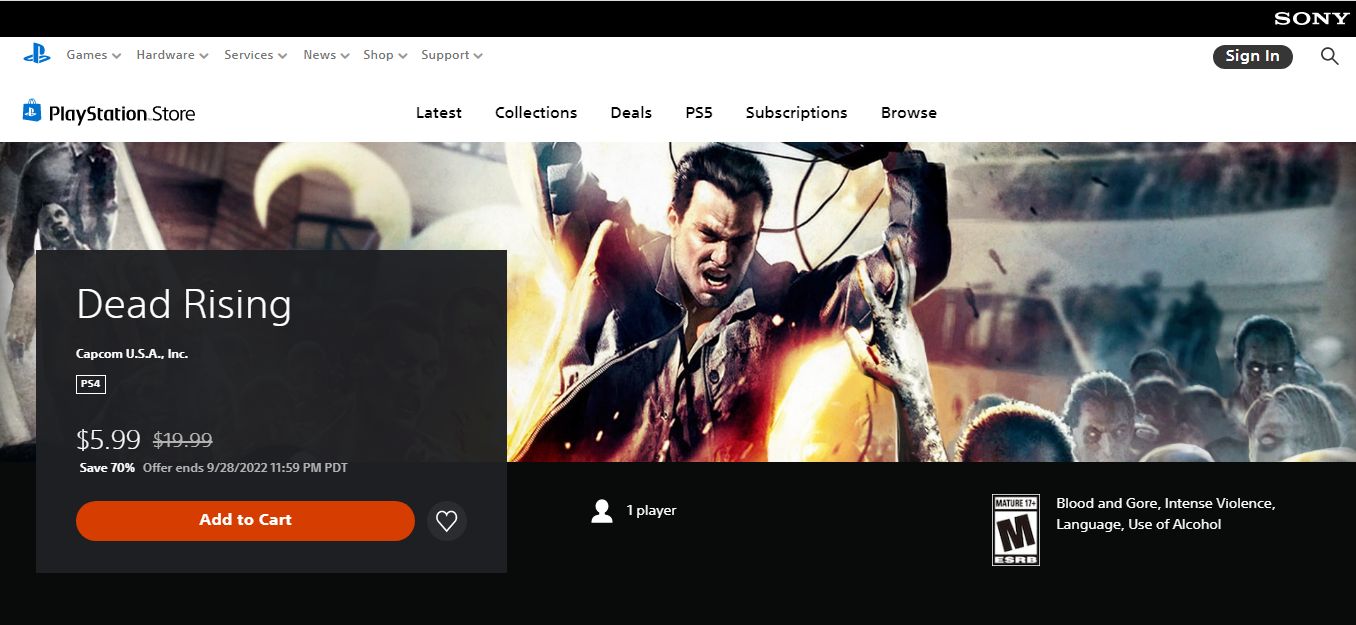The width and height of the screenshot is (1356, 625).
Task: Go to the Latest tab
Action: click(439, 112)
